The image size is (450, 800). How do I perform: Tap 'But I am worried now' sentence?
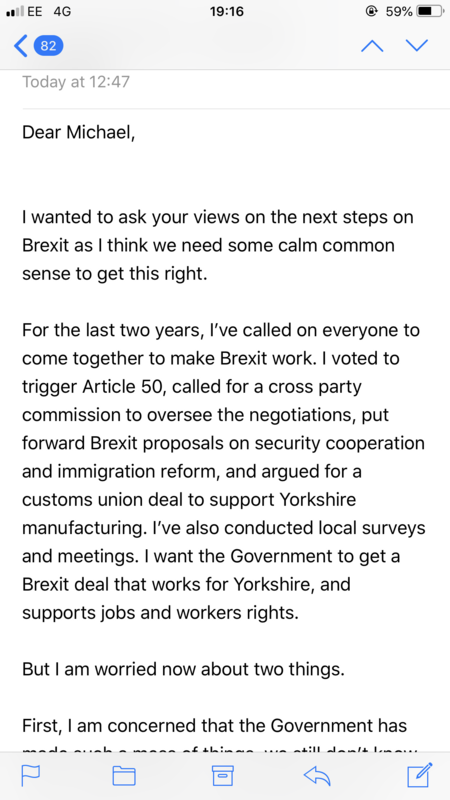(183, 669)
